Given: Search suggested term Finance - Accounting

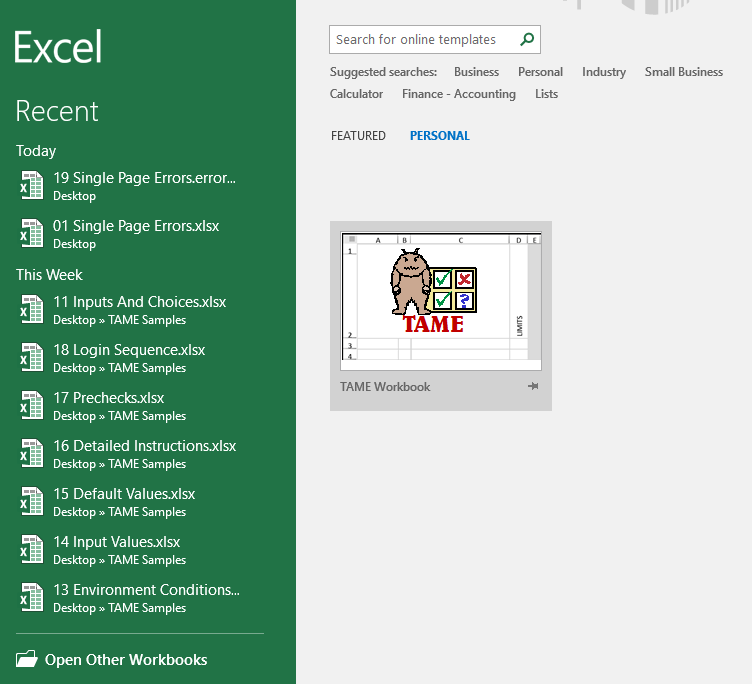Looking at the screenshot, I should pos(459,94).
